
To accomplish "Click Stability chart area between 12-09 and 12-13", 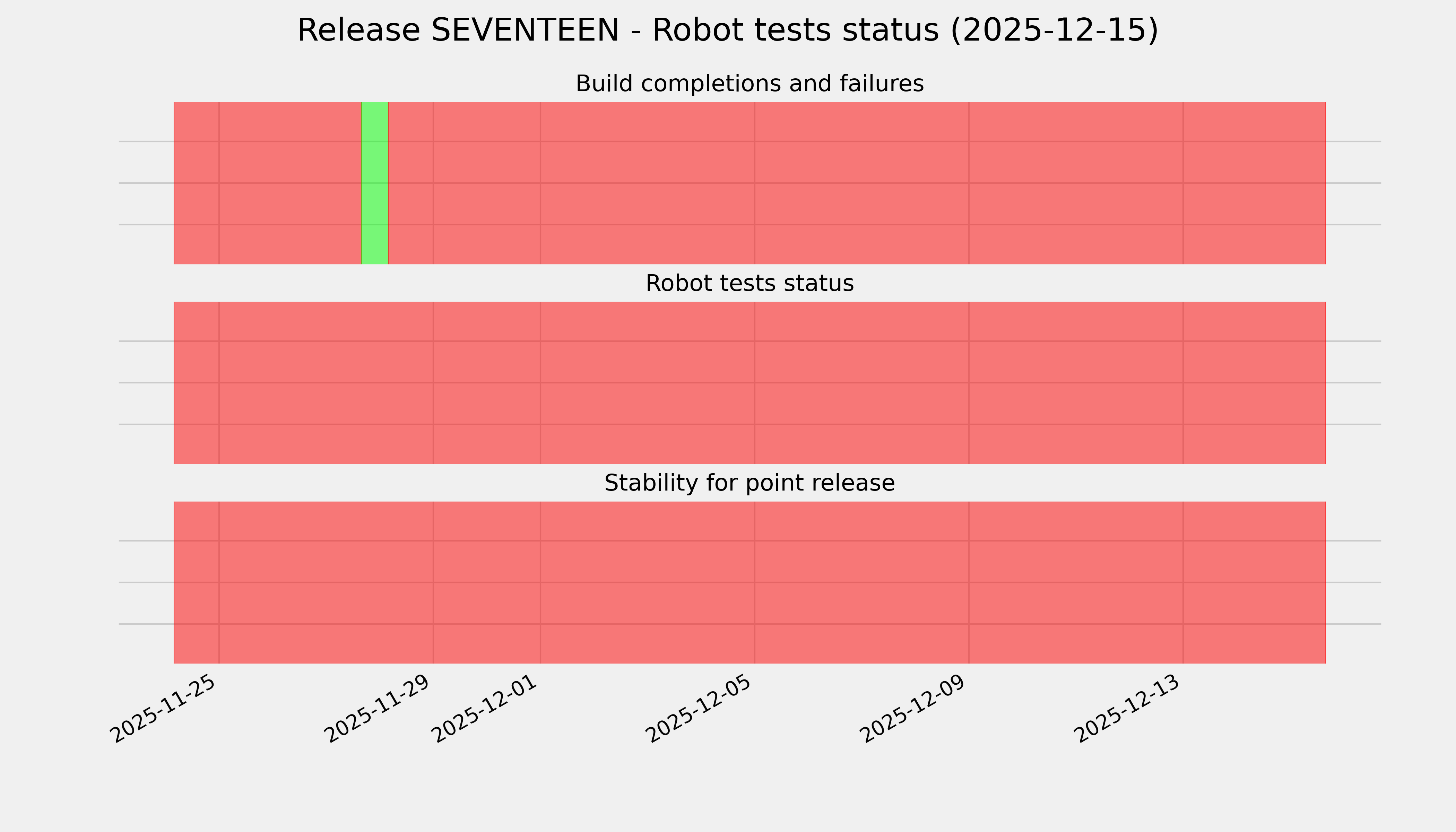I will 1075,582.
